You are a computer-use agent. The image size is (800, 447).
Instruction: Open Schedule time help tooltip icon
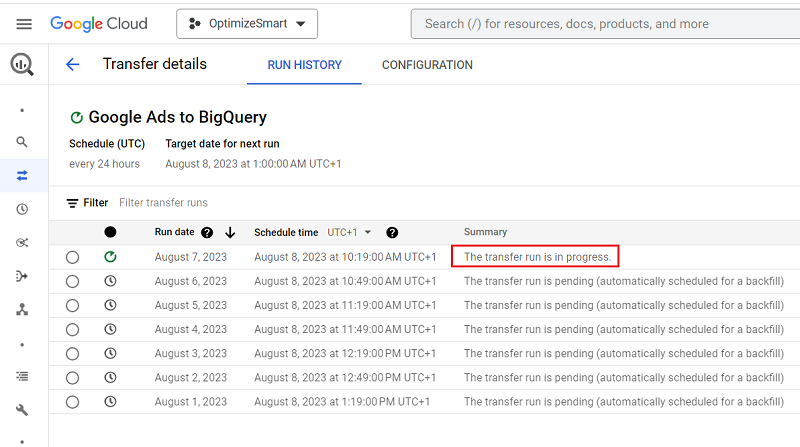coord(392,233)
